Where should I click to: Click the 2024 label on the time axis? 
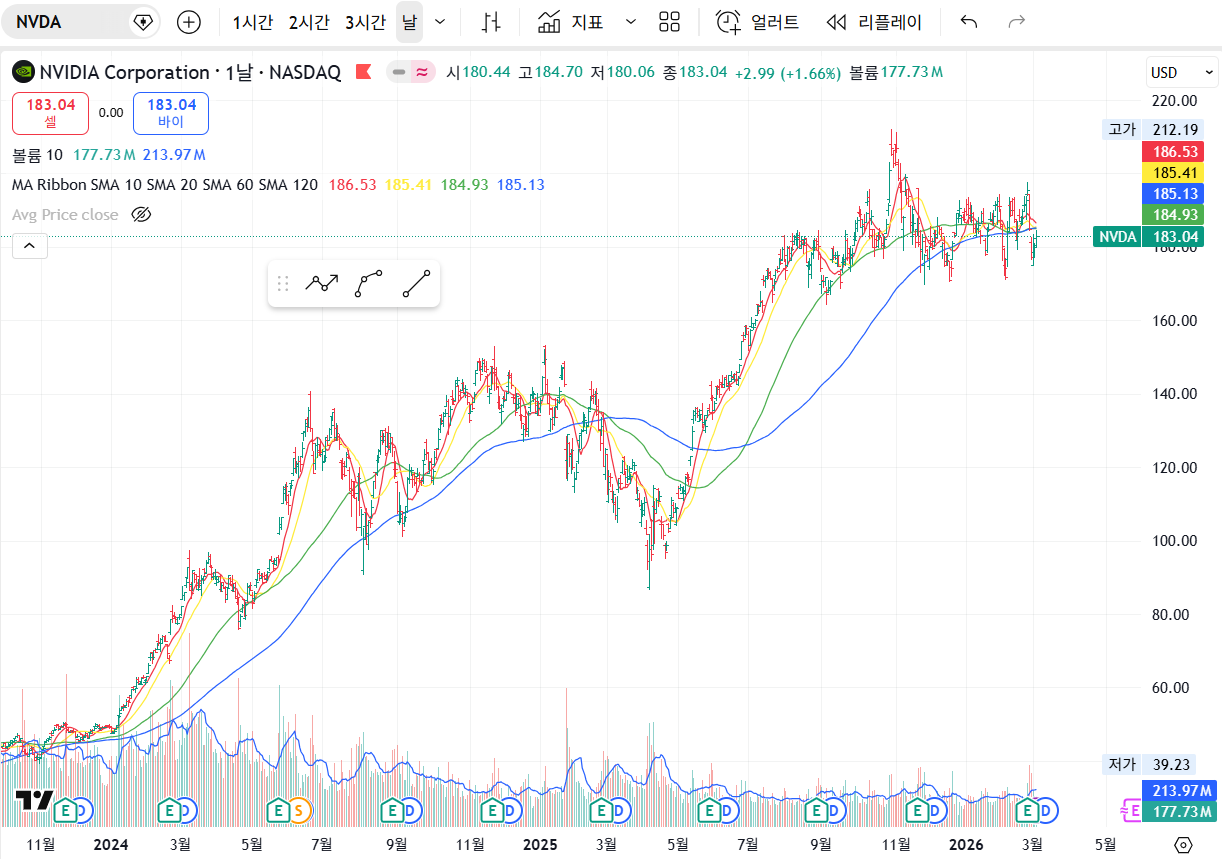111,844
